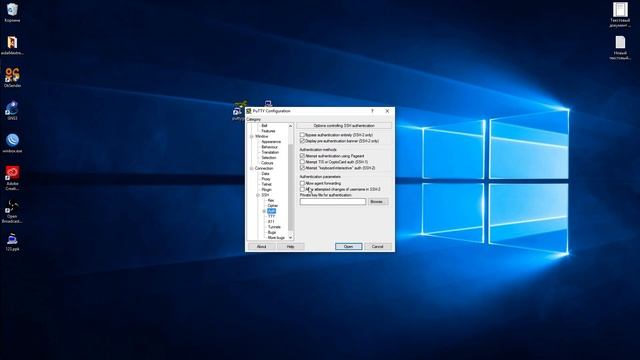
Task: Select Features in the category tree
Action: coord(269,131)
